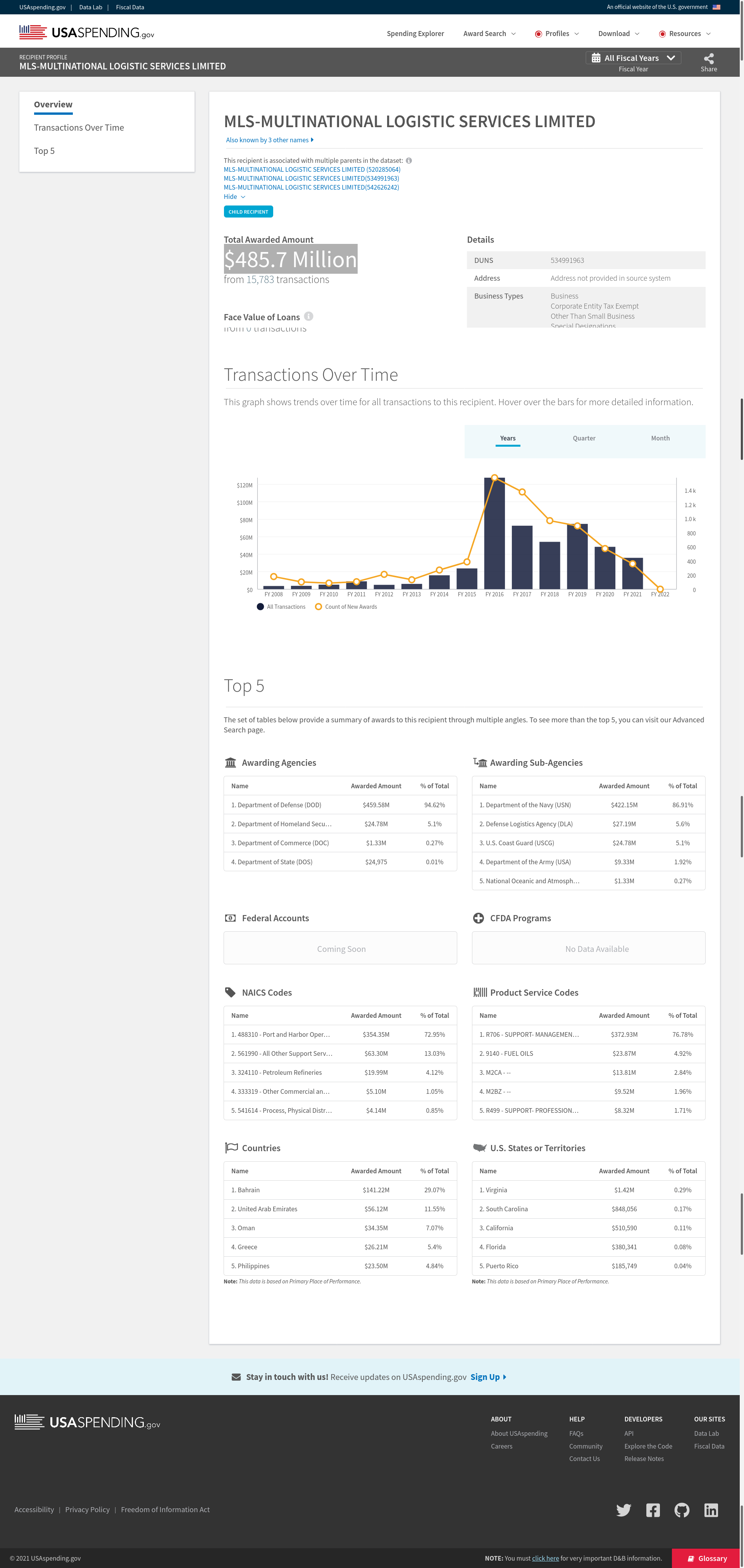
Task: Click the 9140 - FUEL OILS row
Action: tap(588, 1053)
